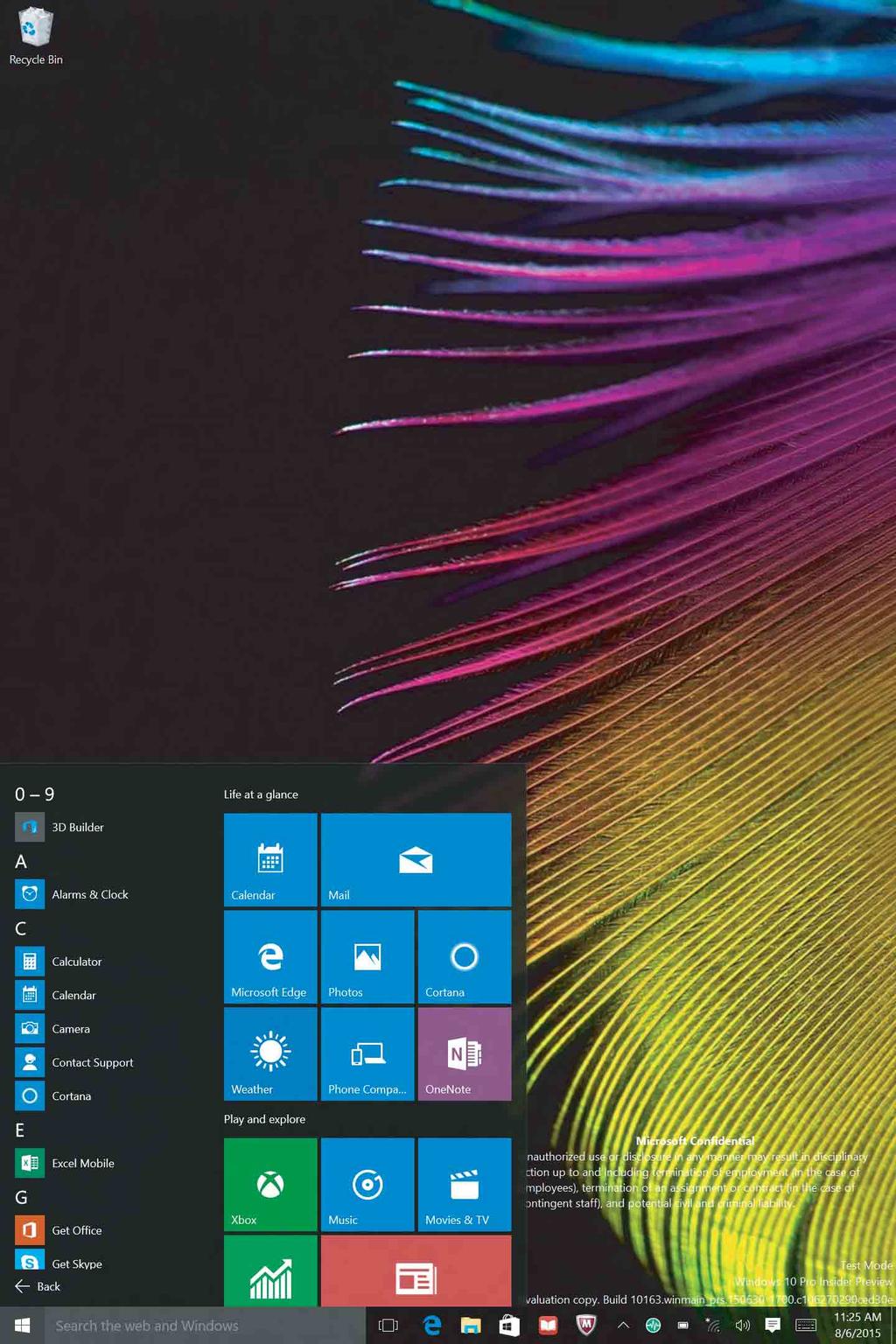The width and height of the screenshot is (896, 1344).
Task: Click the red book app on the taskbar
Action: tap(548, 1326)
